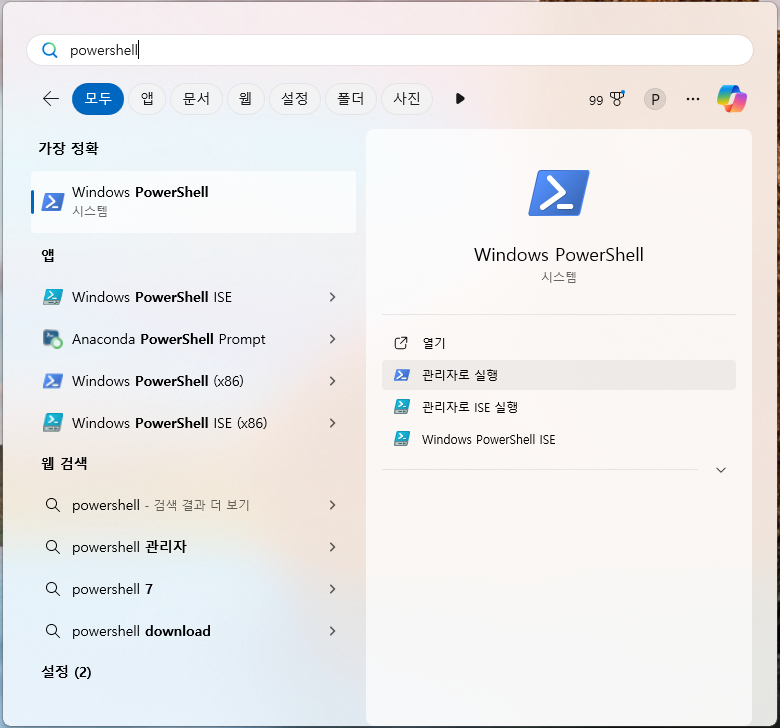Expand the powershell 7 suggestion chevron
Image resolution: width=780 pixels, height=728 pixels.
332,589
